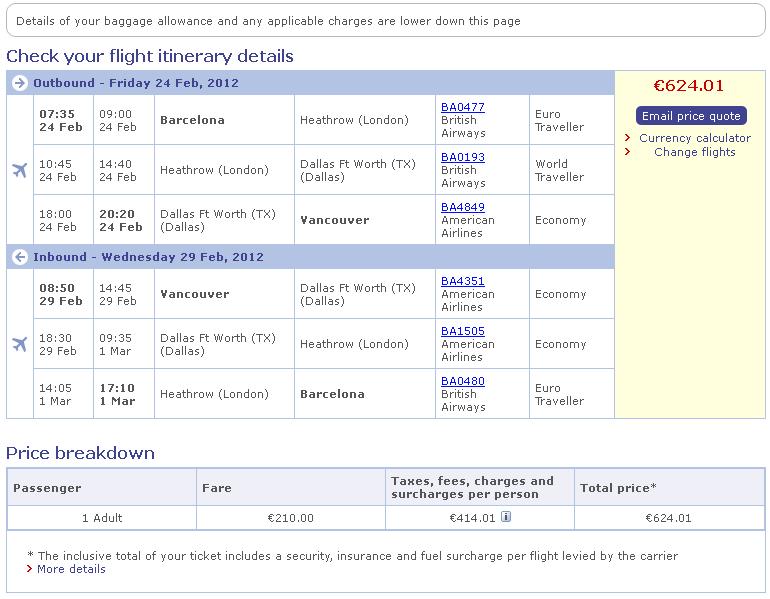
Task: Open flight BA4849 details
Action: click(x=462, y=207)
